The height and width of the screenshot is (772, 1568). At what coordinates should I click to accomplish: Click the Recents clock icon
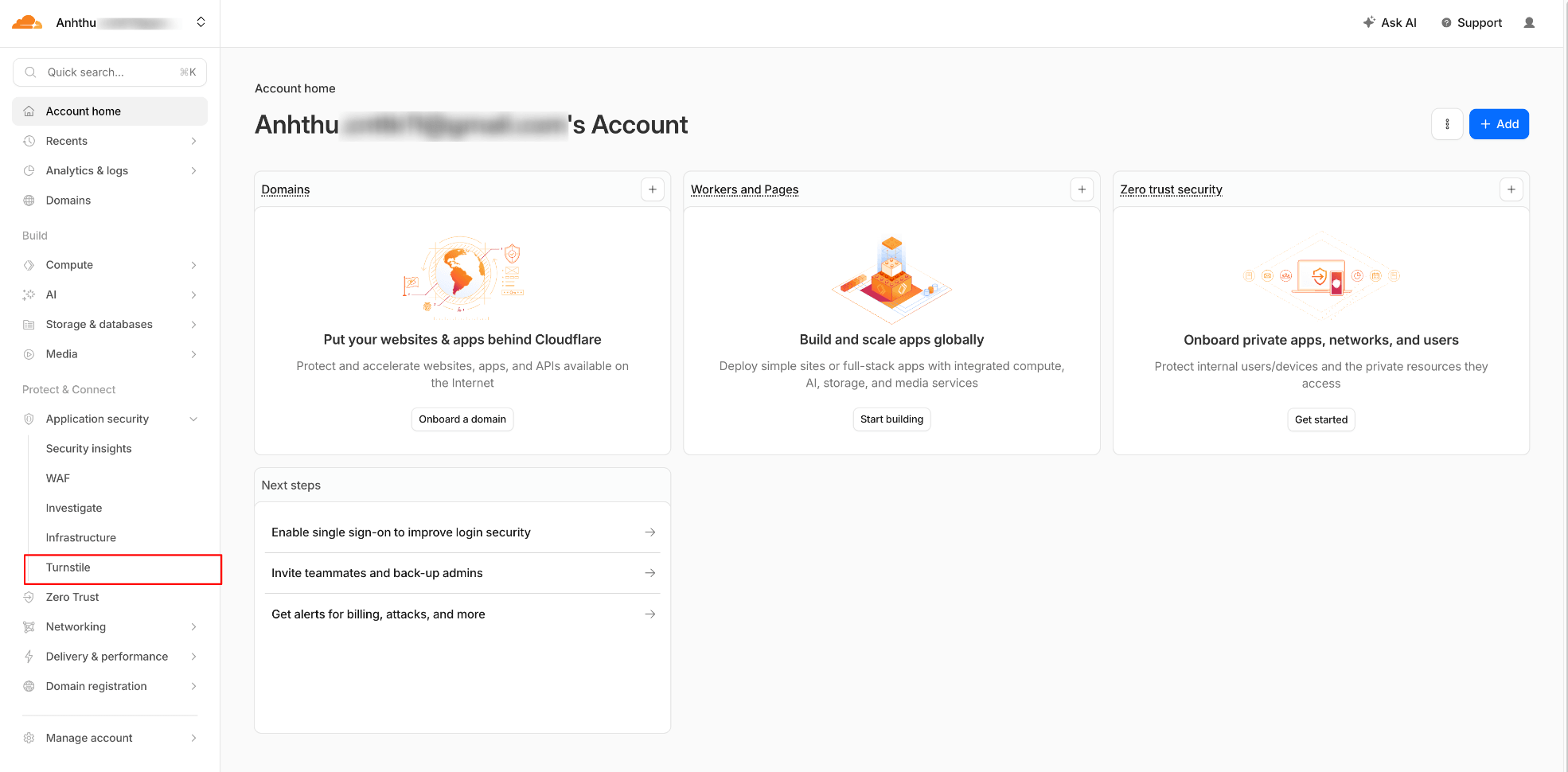coord(29,141)
